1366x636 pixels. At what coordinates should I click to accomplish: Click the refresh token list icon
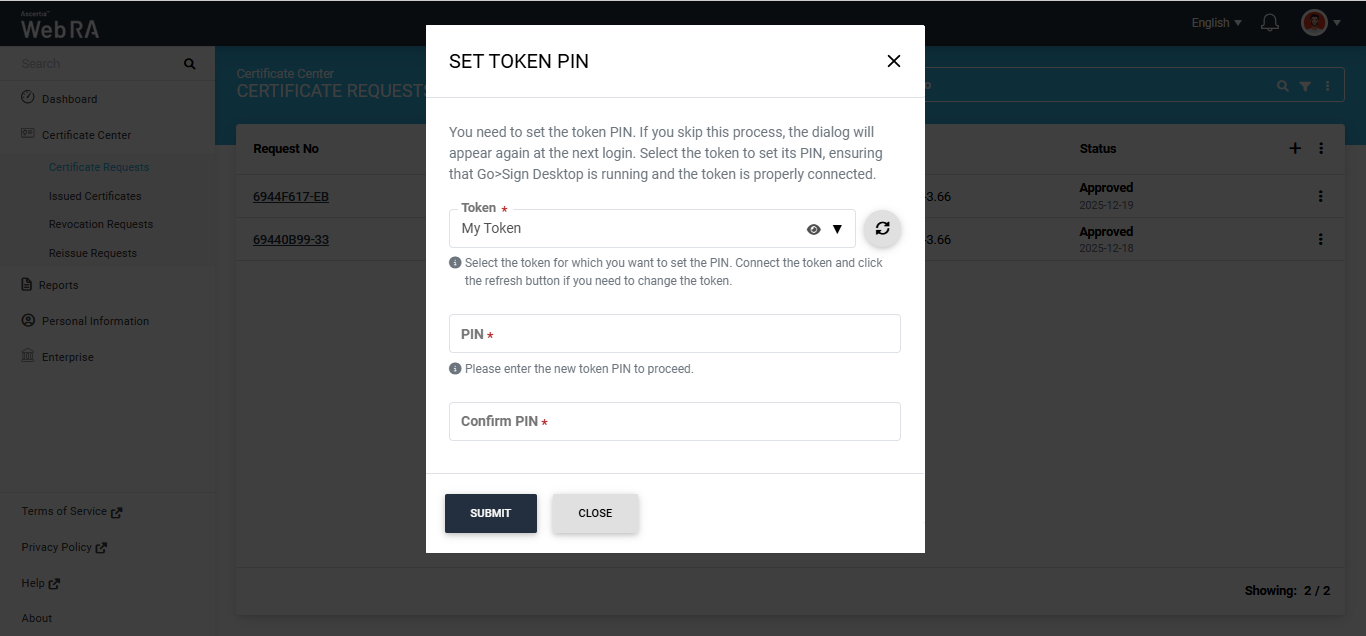(x=882, y=228)
